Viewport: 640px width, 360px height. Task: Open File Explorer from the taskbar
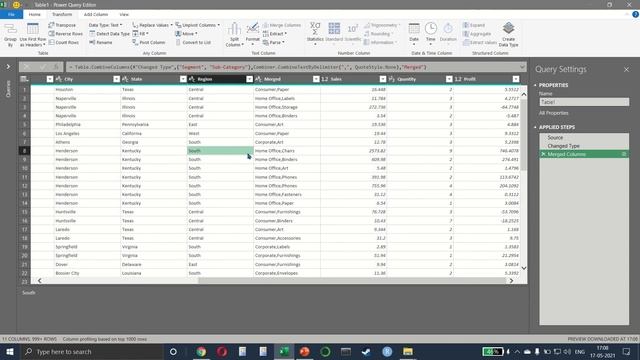[x=408, y=351]
